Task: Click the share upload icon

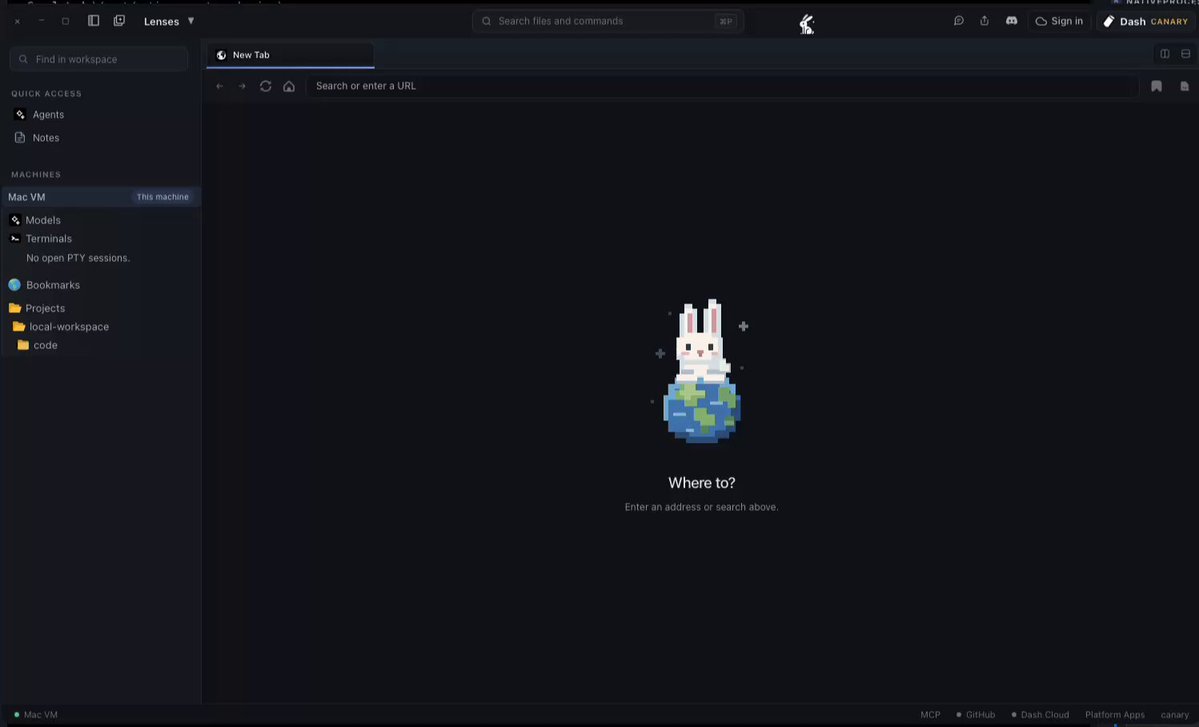Action: click(984, 21)
